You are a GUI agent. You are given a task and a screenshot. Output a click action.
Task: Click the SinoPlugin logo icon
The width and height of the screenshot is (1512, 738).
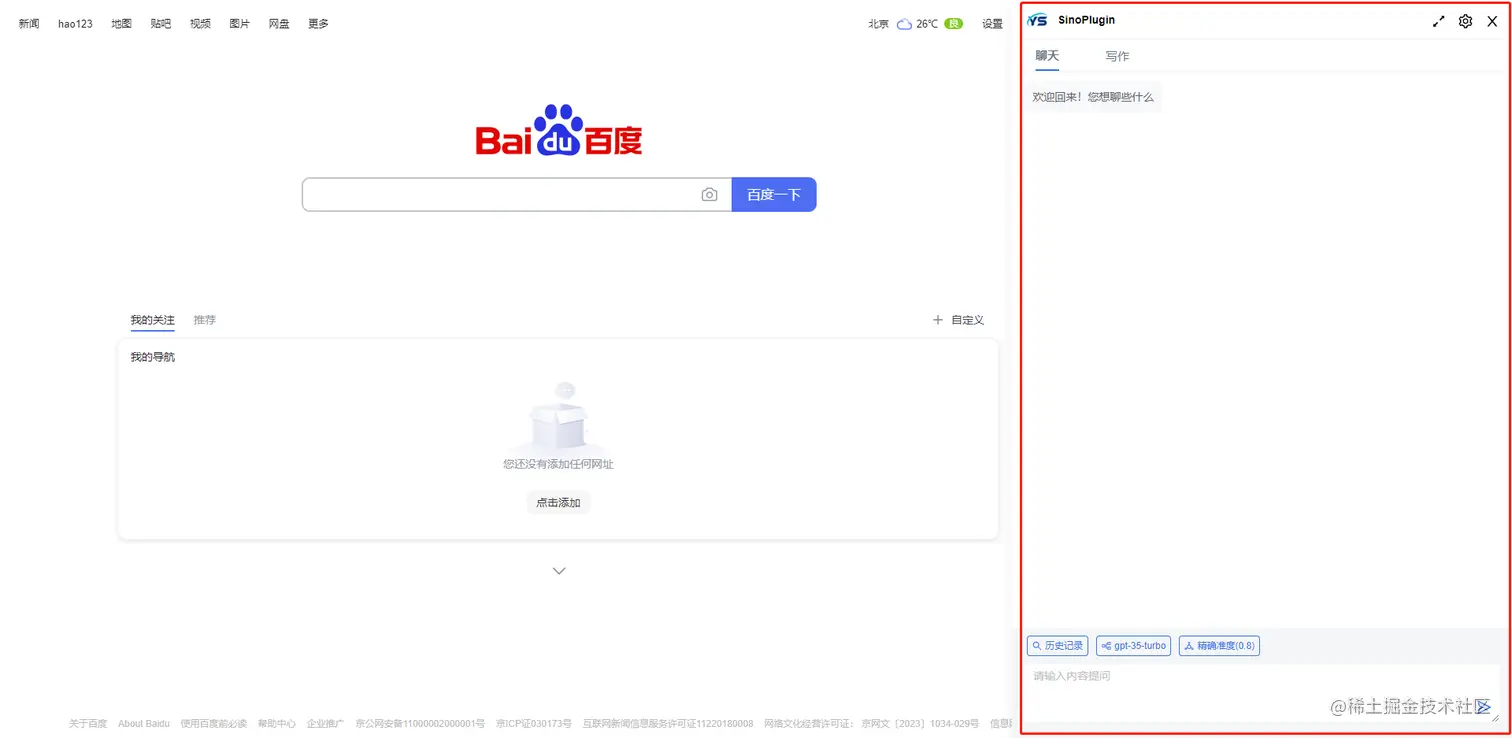coord(1038,20)
